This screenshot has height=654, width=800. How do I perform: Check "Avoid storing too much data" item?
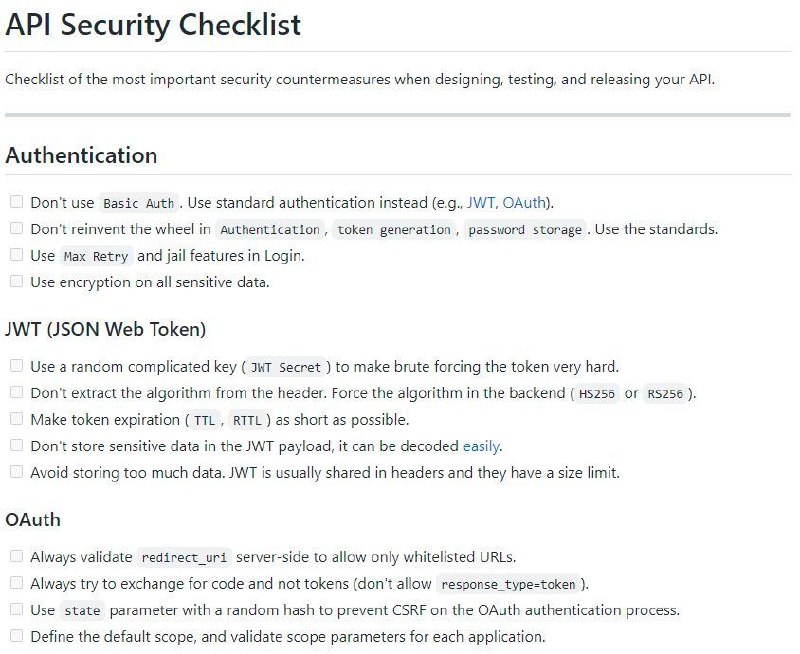[x=16, y=472]
